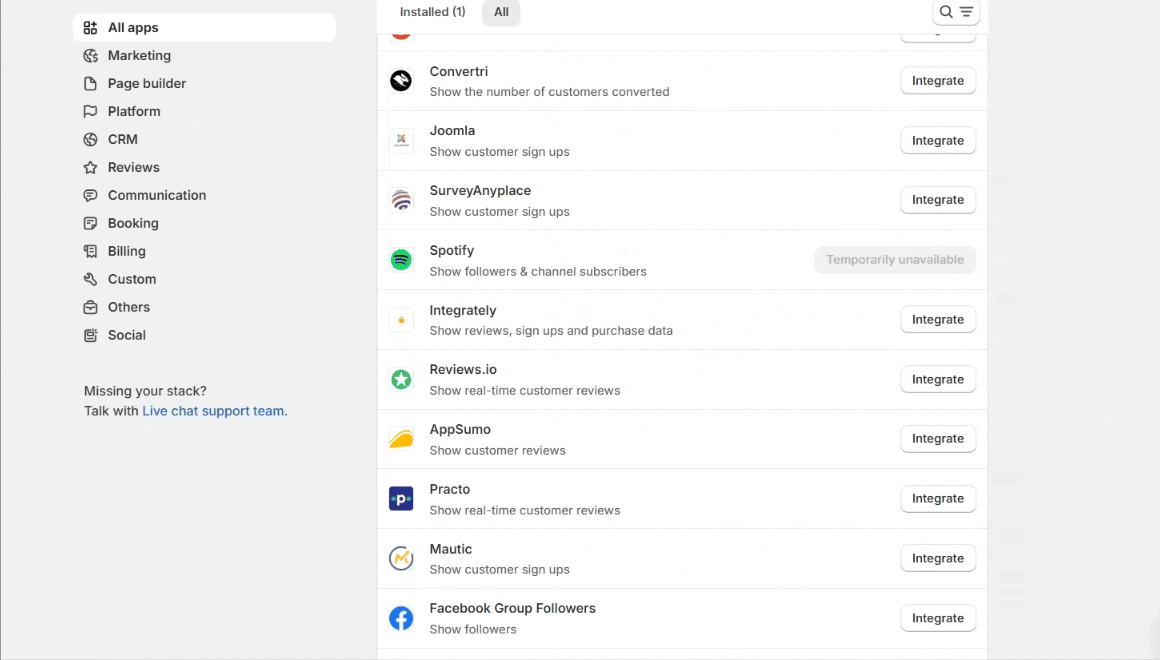Open the Marketing category
The image size is (1160, 660).
click(139, 56)
